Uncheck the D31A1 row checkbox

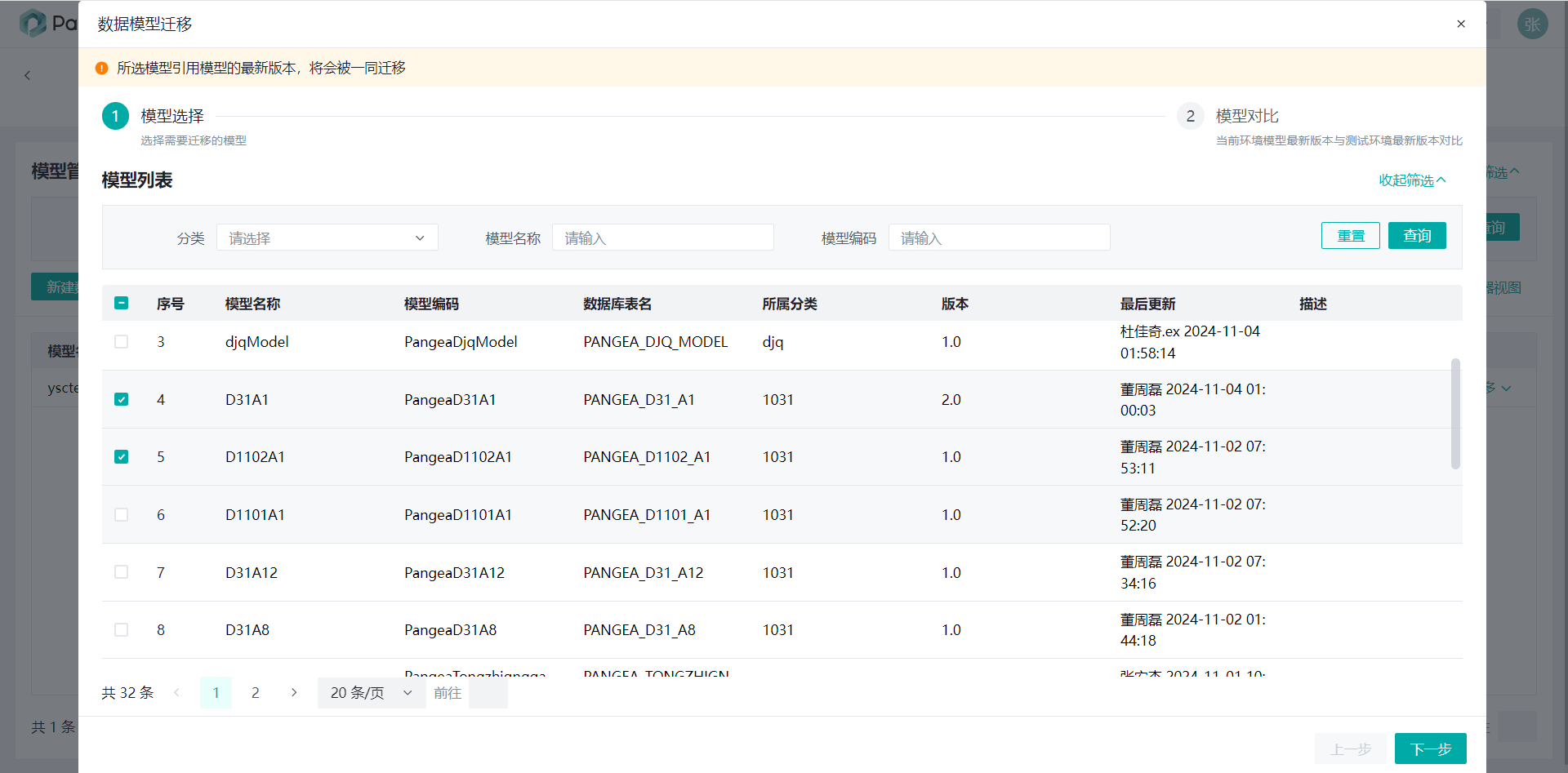(x=121, y=399)
